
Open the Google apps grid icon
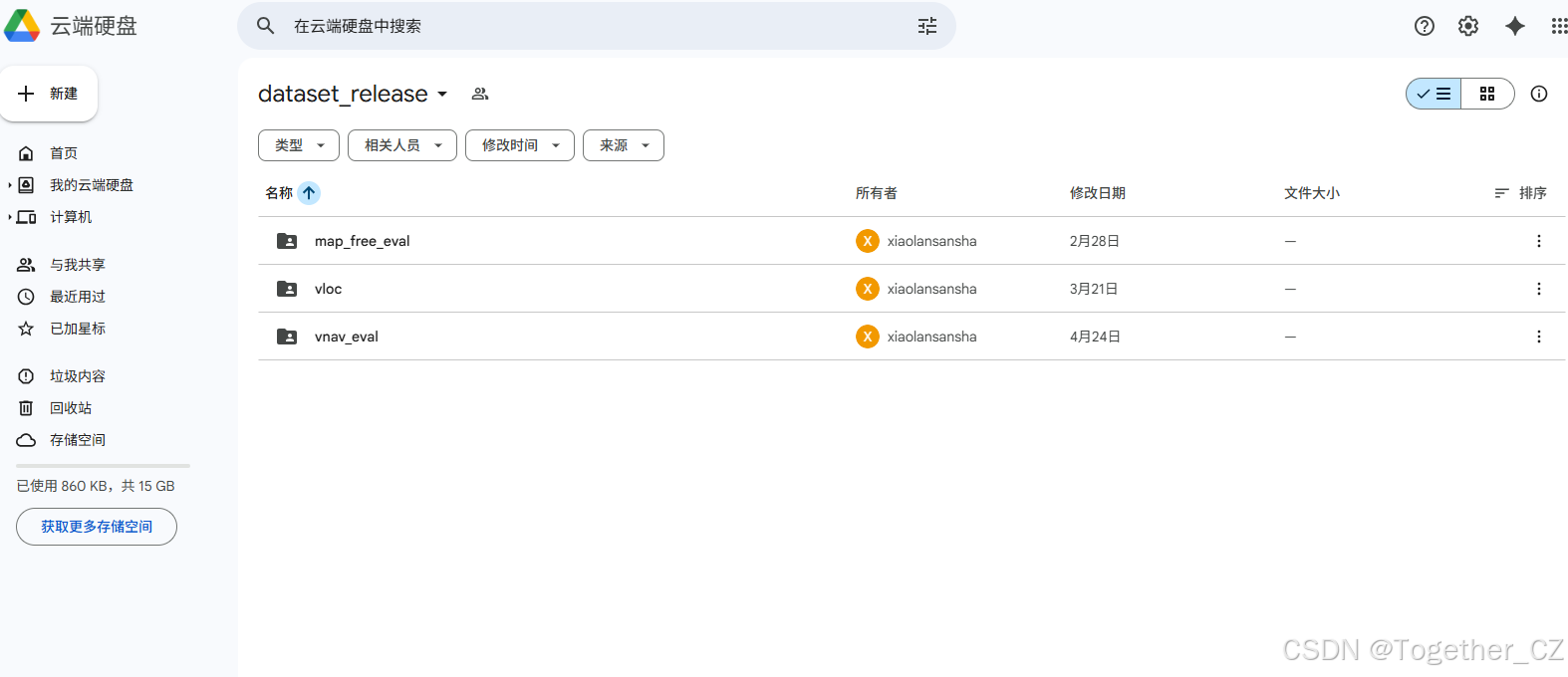[1559, 26]
